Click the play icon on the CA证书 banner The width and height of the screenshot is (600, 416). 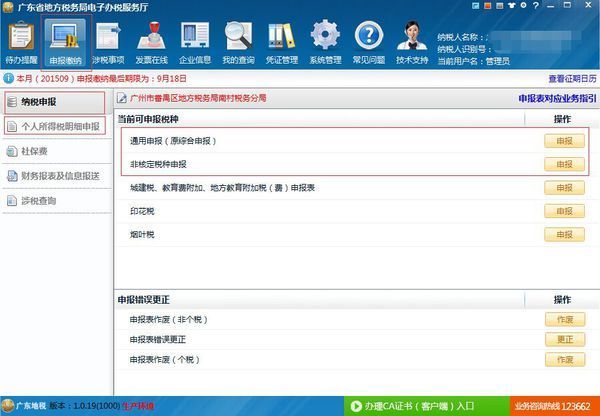click(356, 406)
